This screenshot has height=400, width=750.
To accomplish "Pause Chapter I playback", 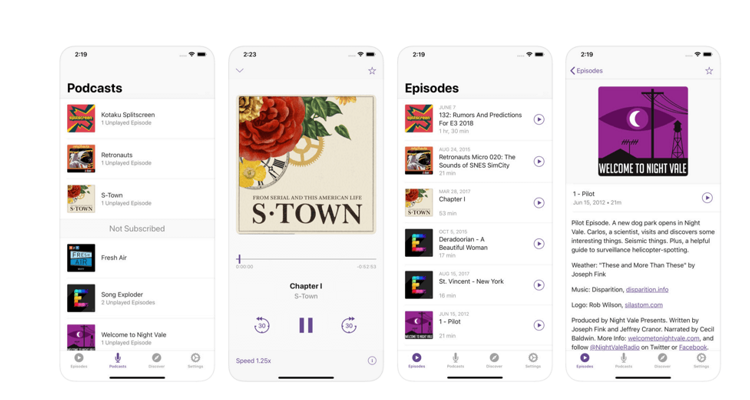I will click(x=306, y=325).
